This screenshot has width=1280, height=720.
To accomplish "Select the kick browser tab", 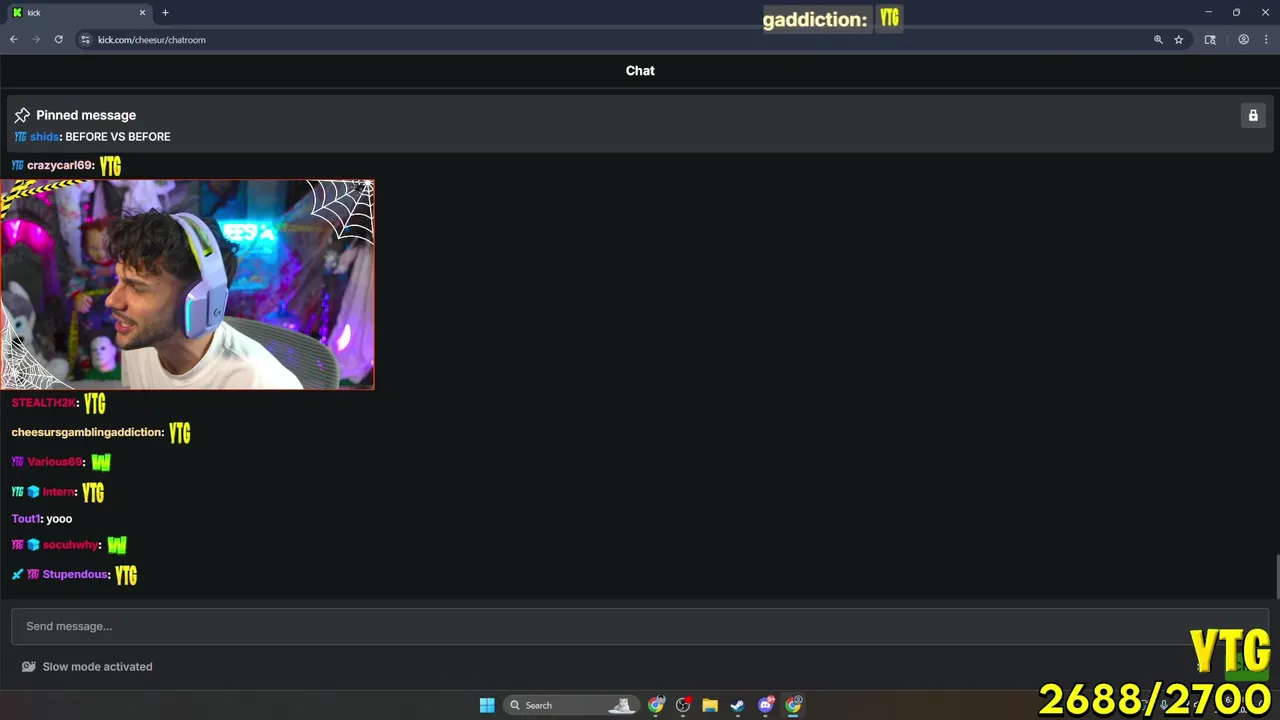I will (78, 12).
